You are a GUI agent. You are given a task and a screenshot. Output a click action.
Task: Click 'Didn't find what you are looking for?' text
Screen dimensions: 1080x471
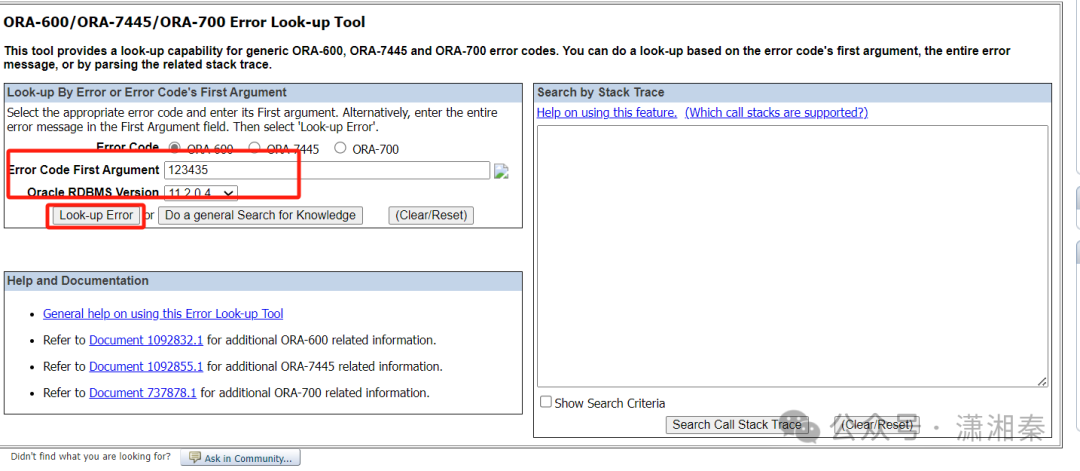[x=90, y=457]
